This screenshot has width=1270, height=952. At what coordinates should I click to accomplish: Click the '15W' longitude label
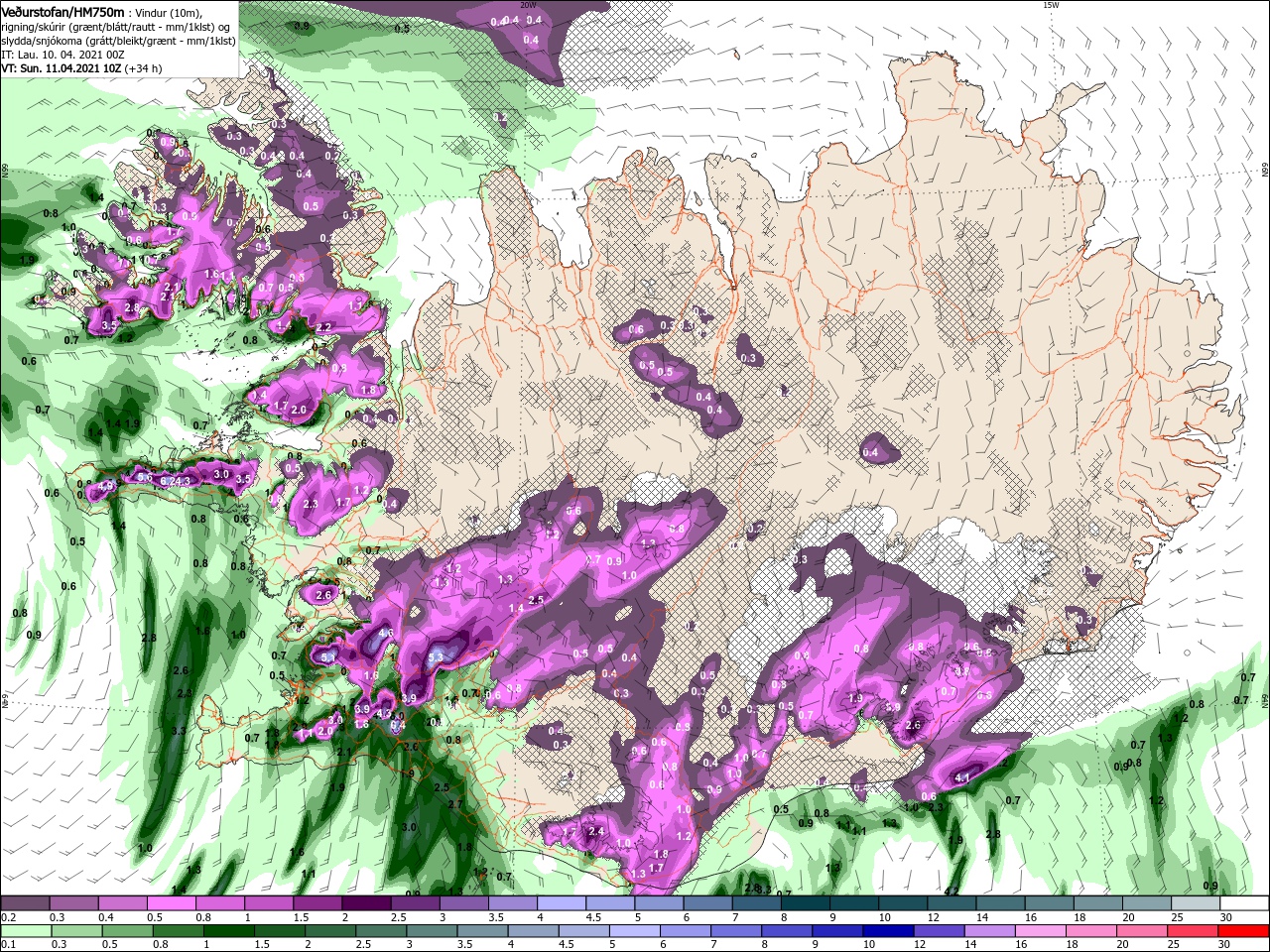[1051, 4]
